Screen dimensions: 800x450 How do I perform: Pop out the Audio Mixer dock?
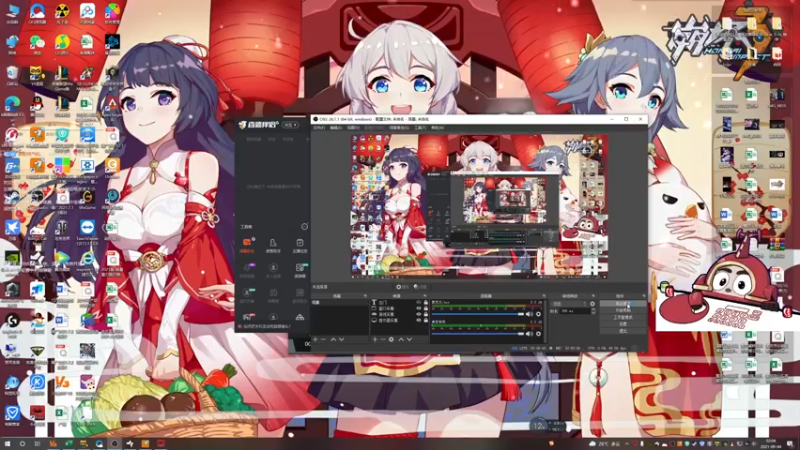[544, 296]
